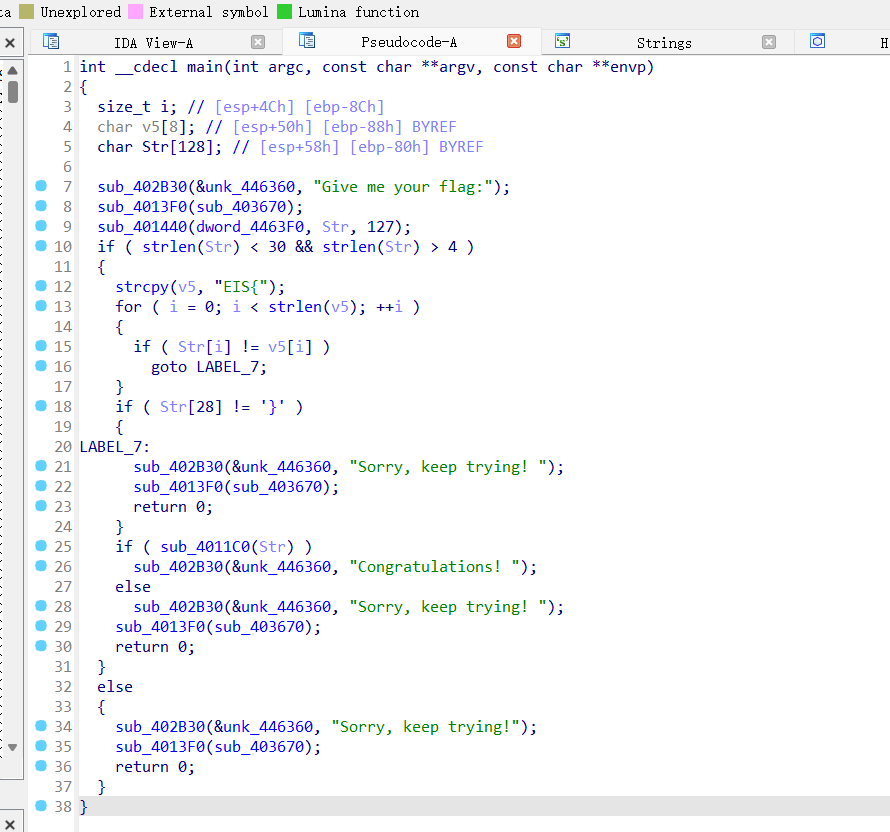Click sub_403670 argument on line 8
The image size is (890, 832).
coord(241,207)
